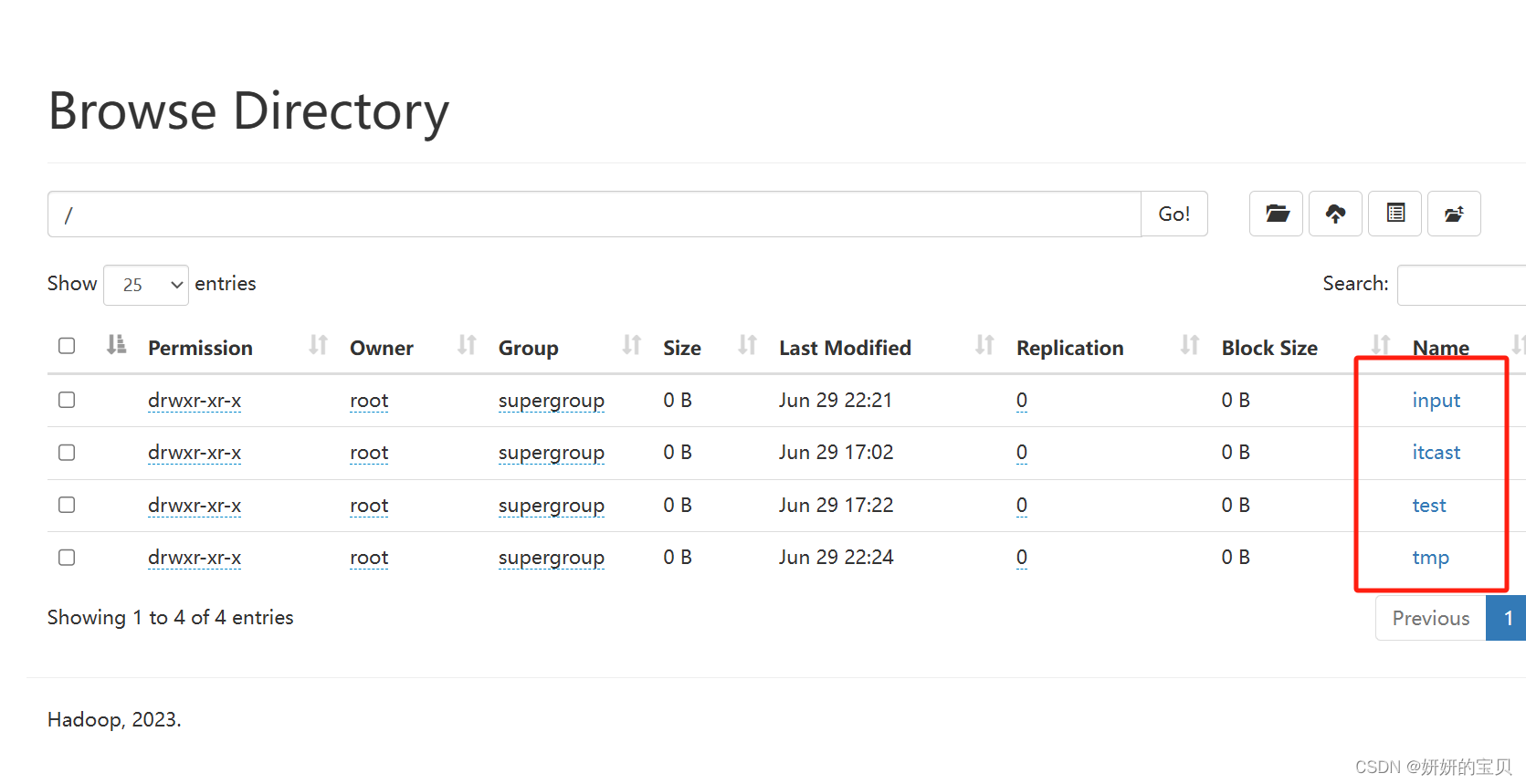1526x784 pixels.
Task: Sort by Size column sort arrows
Action: click(747, 345)
